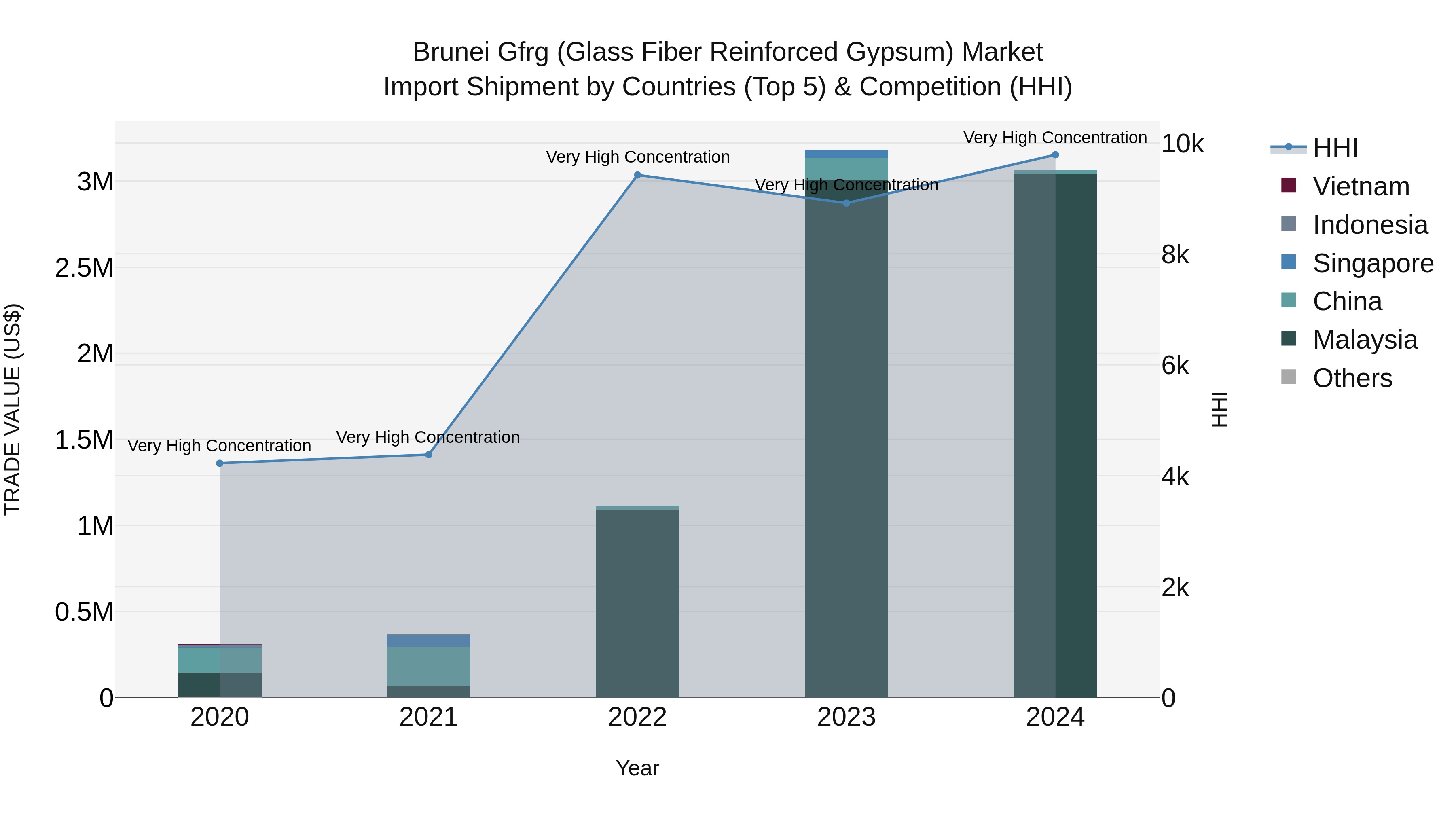Select the 2020 HHI data point

click(220, 463)
